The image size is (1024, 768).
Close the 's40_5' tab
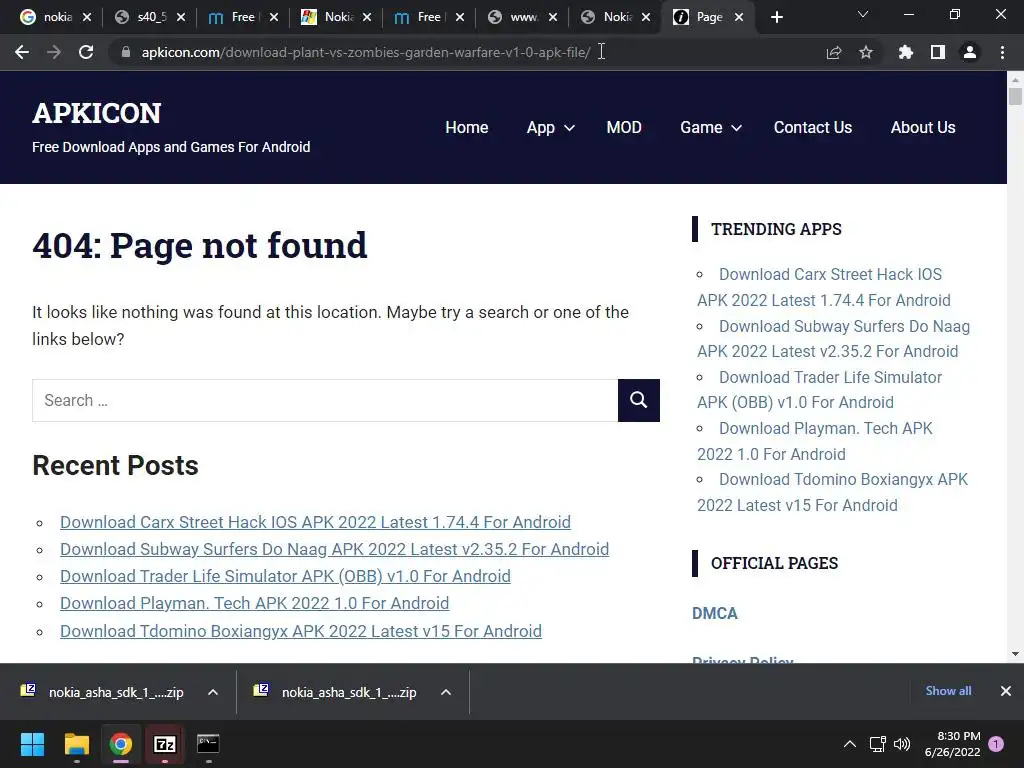pos(181,18)
